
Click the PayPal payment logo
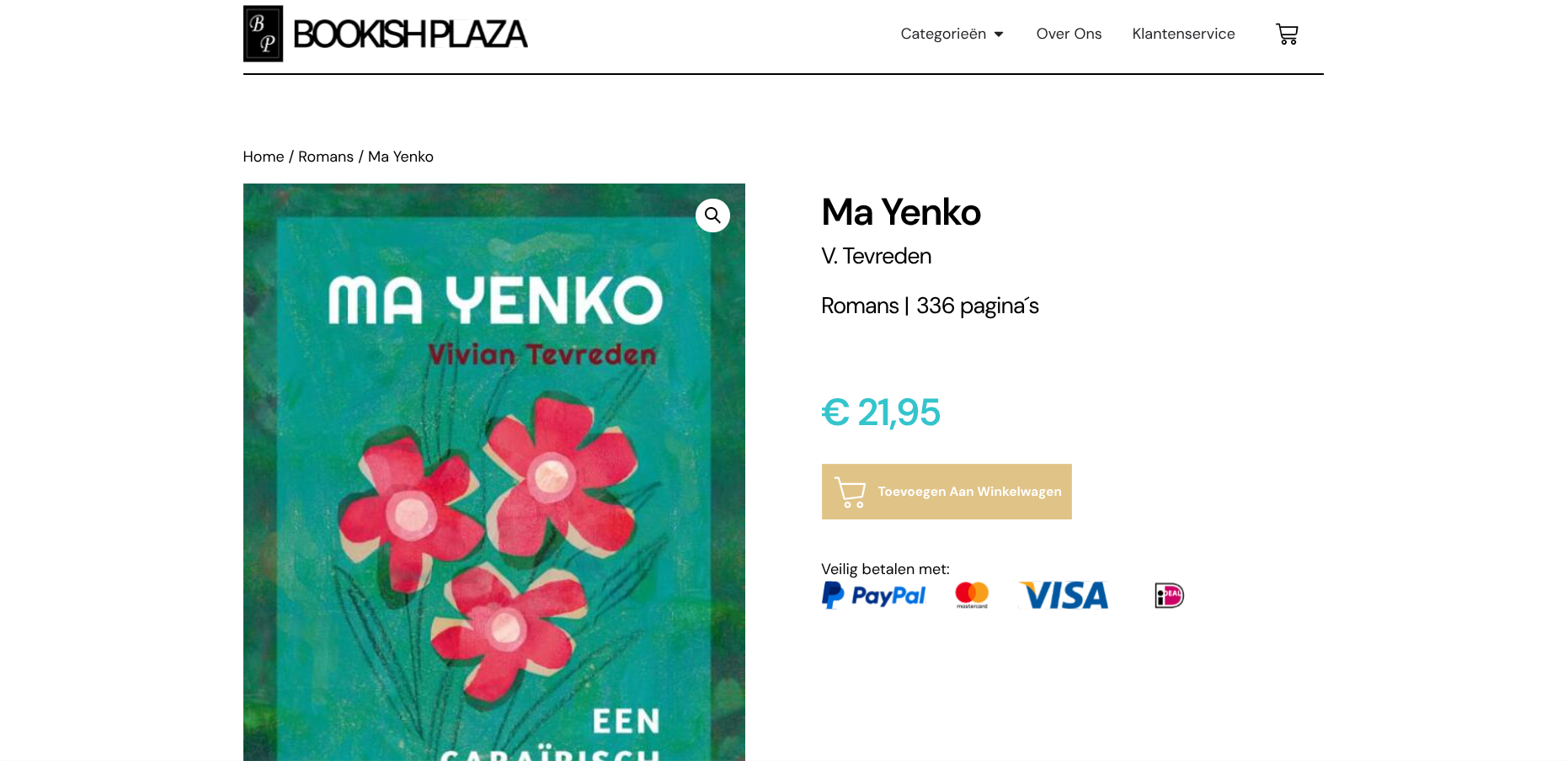pos(873,595)
